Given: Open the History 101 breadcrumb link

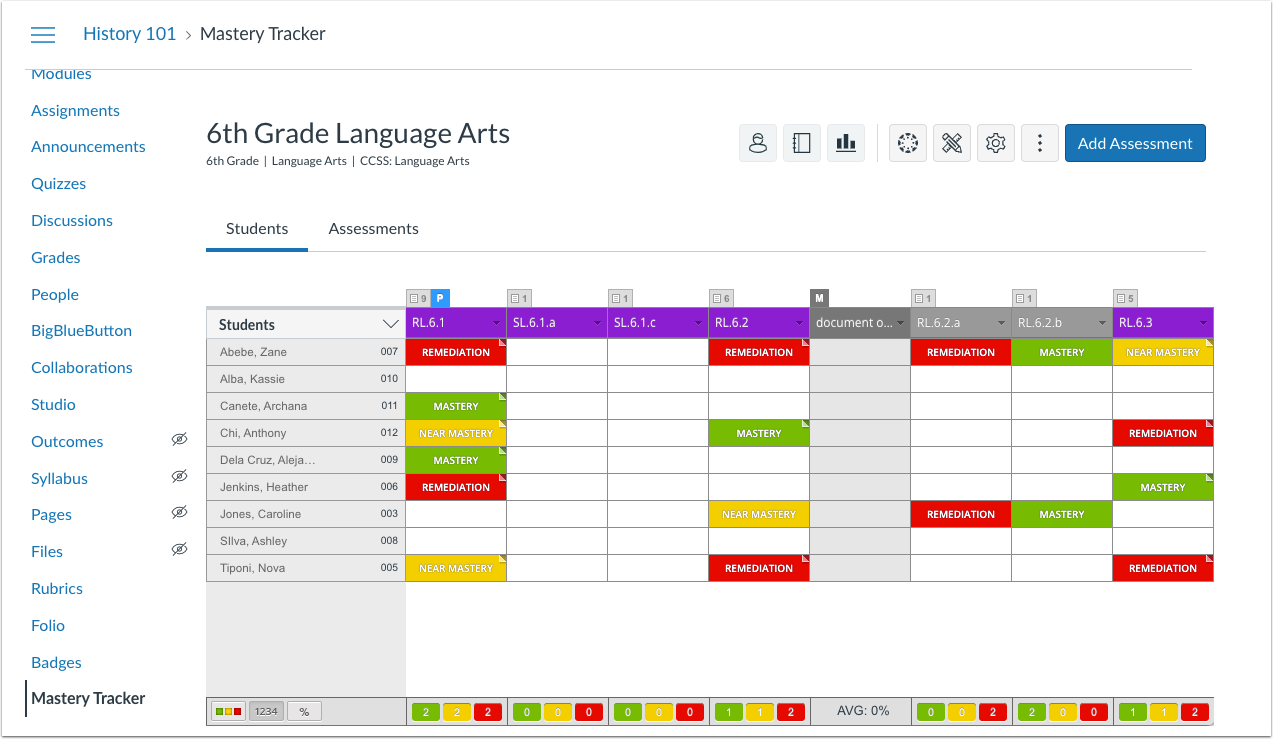Looking at the screenshot, I should click(129, 33).
